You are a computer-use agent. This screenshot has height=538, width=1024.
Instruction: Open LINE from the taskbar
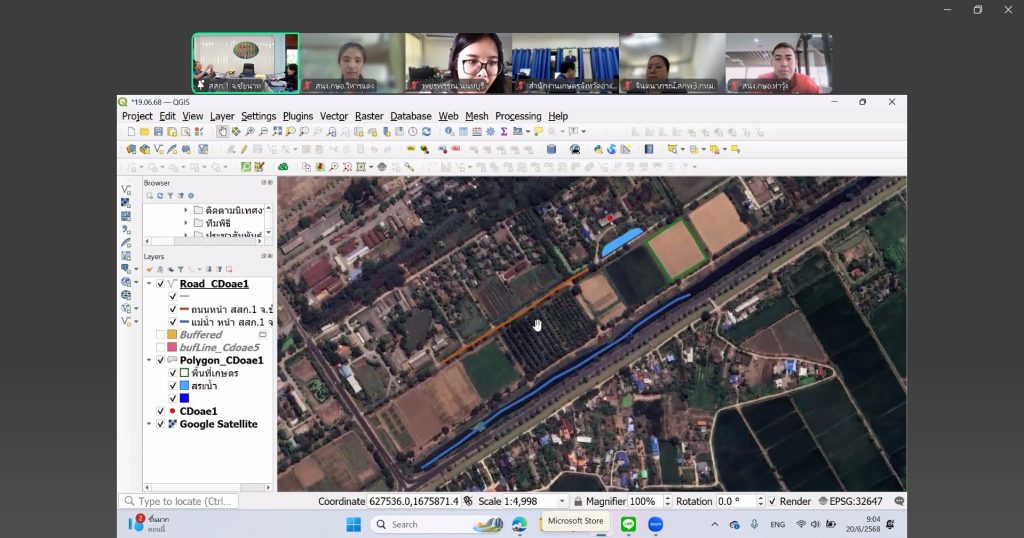click(628, 524)
